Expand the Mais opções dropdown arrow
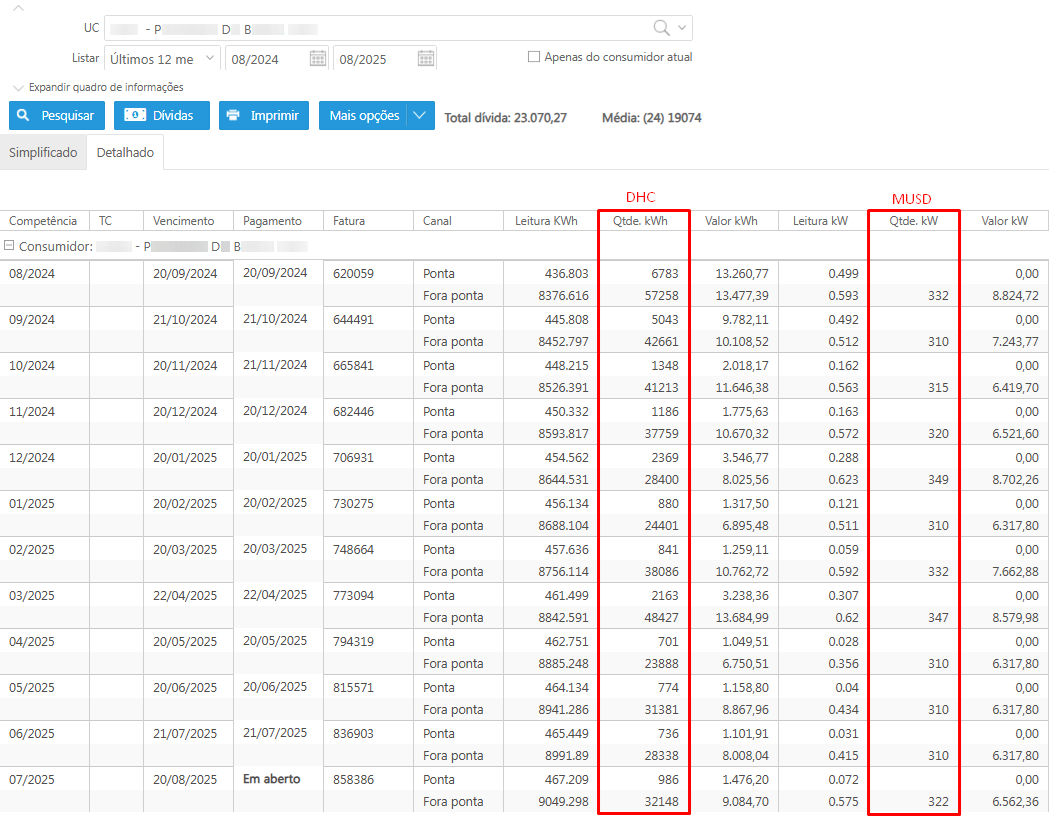This screenshot has width=1049, height=819. click(421, 115)
